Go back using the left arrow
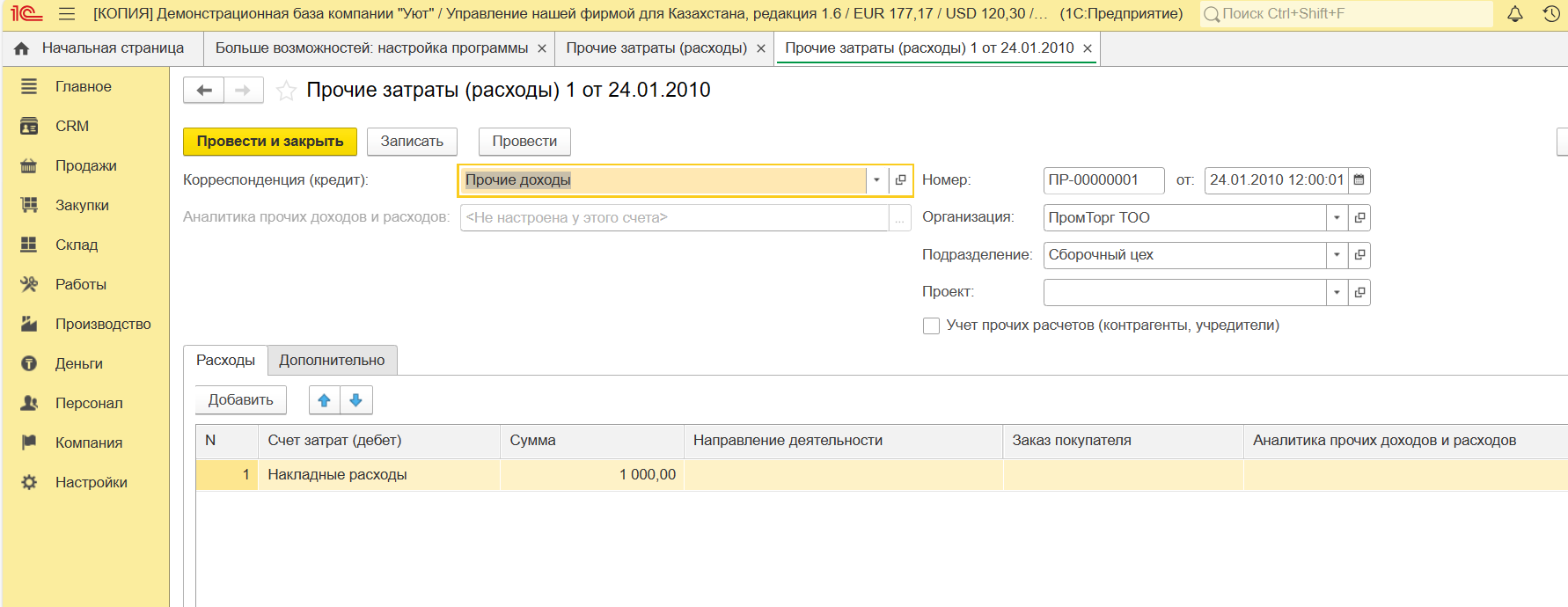Viewport: 1568px width, 607px height. [x=204, y=91]
